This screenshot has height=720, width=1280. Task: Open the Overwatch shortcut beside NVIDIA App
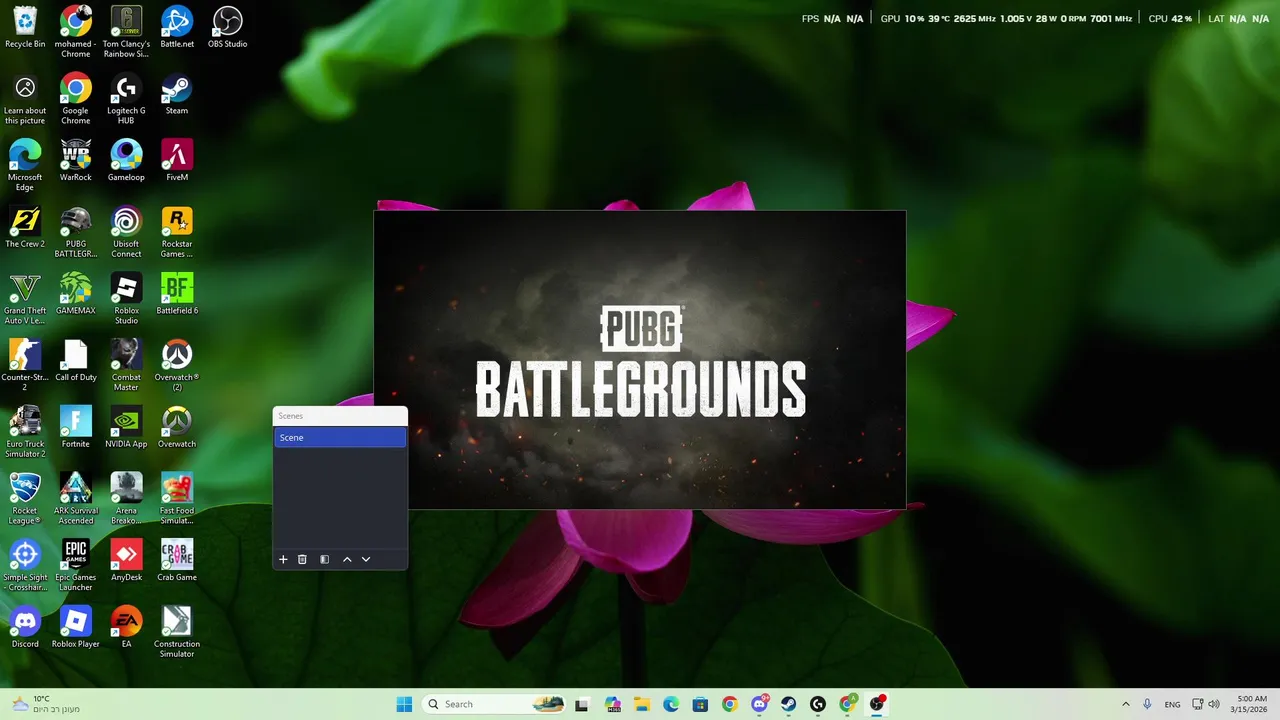point(177,427)
